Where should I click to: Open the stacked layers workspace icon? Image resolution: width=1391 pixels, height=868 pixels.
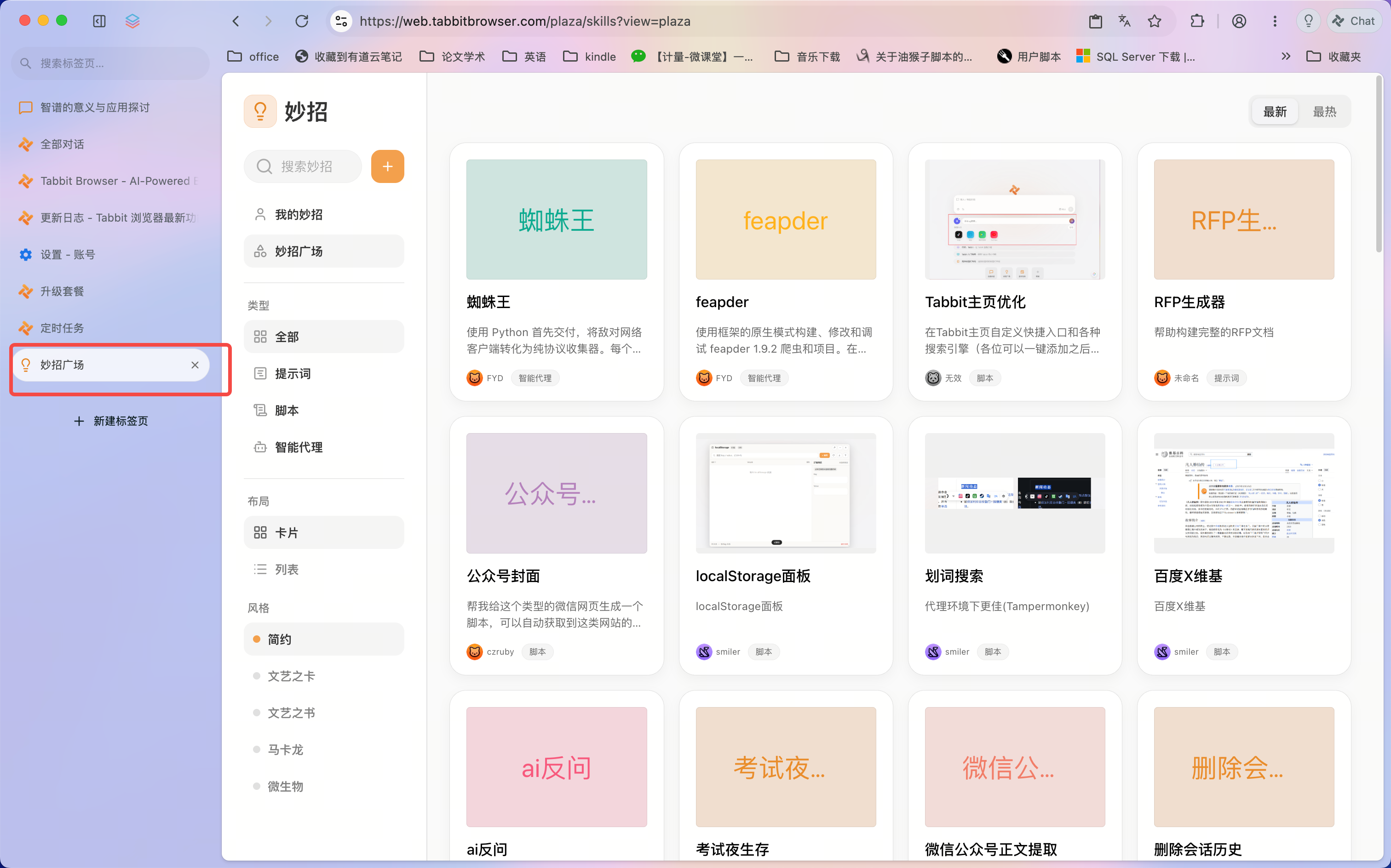[132, 21]
